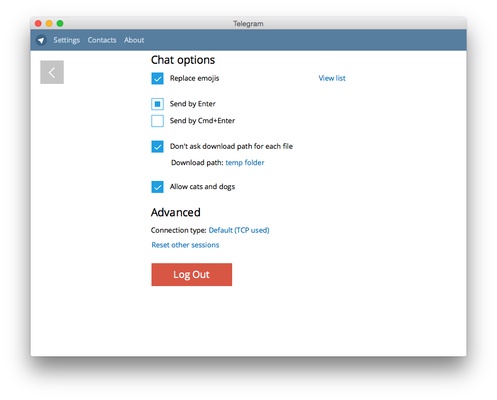Go back using the gray arrow button
The width and height of the screenshot is (497, 400).
[x=52, y=72]
